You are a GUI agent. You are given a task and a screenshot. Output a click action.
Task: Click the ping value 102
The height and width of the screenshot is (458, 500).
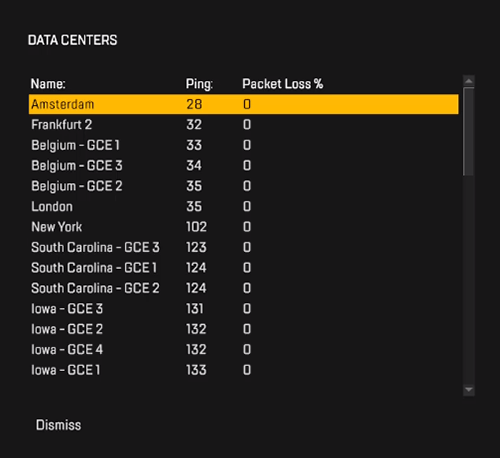tap(196, 227)
